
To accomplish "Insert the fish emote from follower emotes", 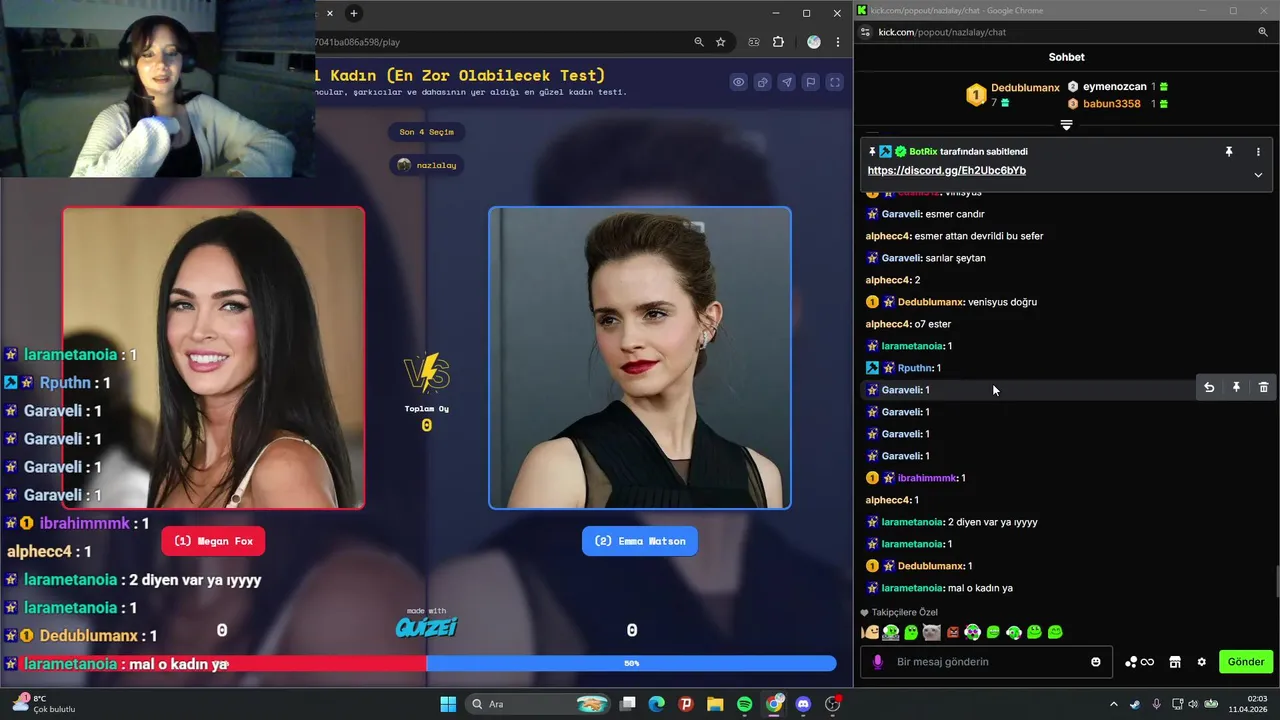I will pos(870,632).
